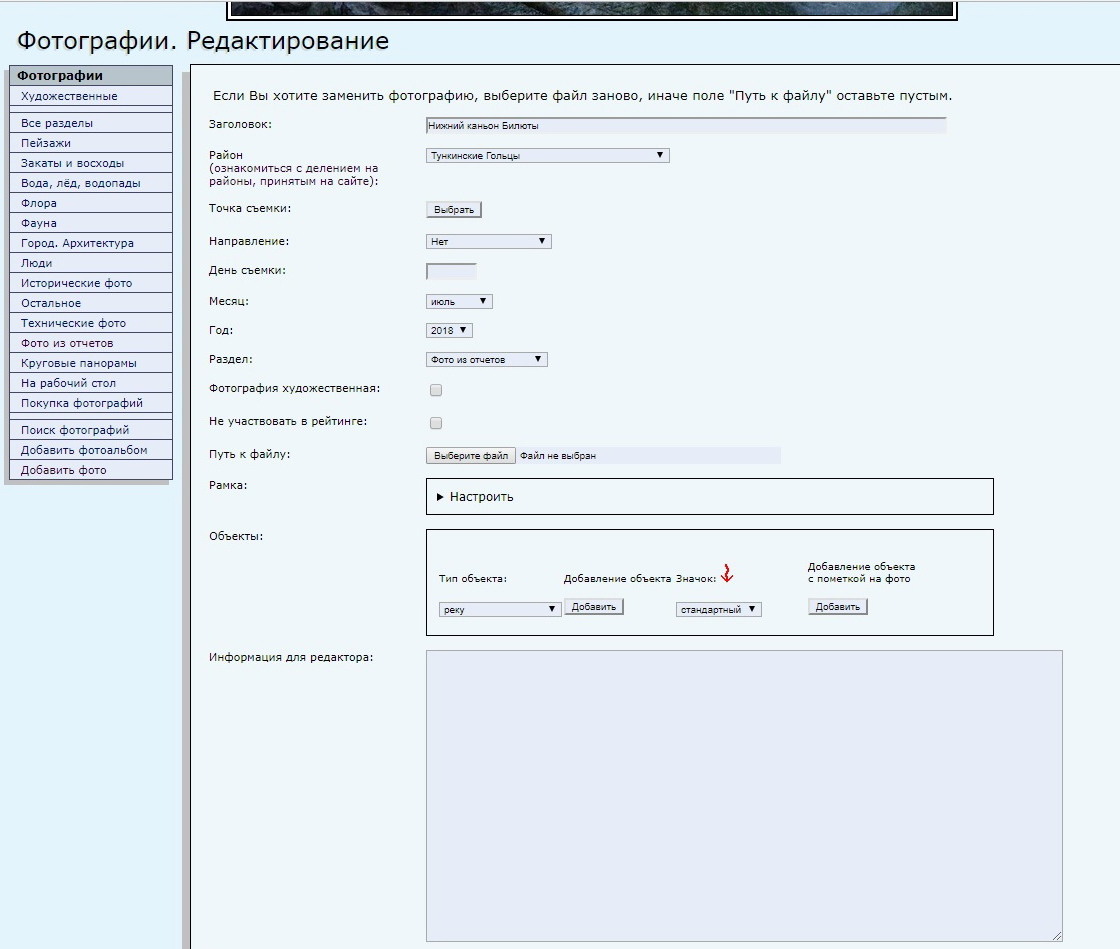Viewport: 1120px width, 949px height.
Task: Open Город. Архитектура category
Action: (x=91, y=243)
